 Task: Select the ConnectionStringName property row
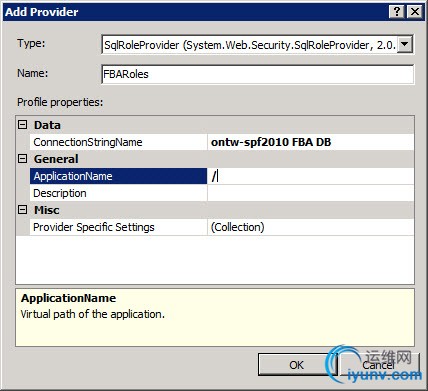point(222,142)
